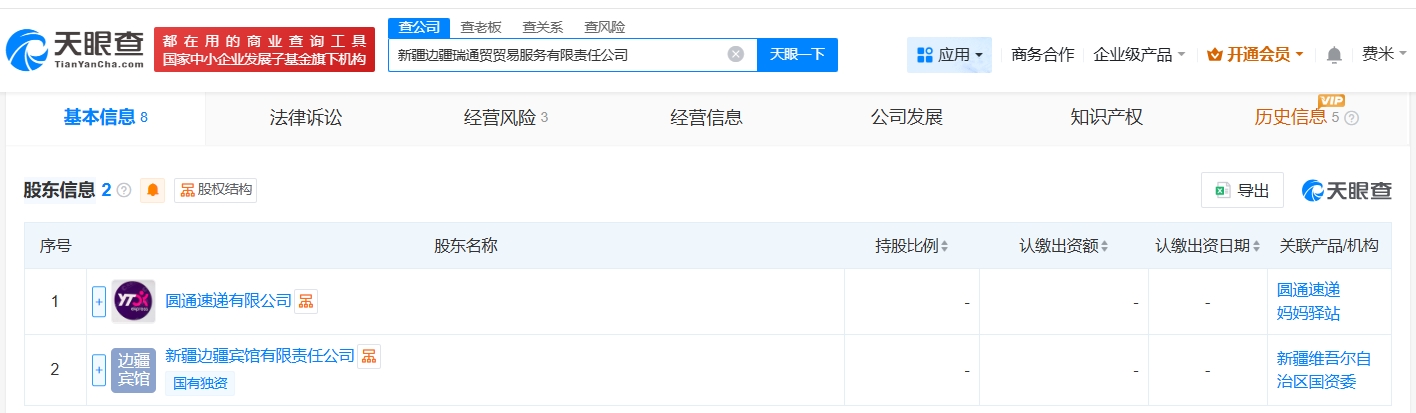The width and height of the screenshot is (1416, 413).
Task: Open equity structure icon beside 新疆边疆宾馆有限责任公司
Action: [369, 356]
